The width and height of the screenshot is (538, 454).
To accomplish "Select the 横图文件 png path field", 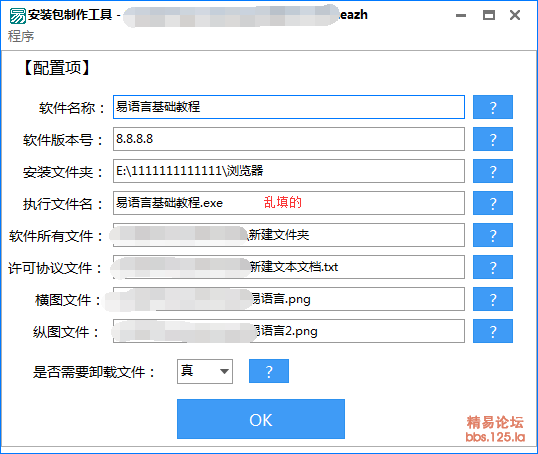I will coord(289,299).
